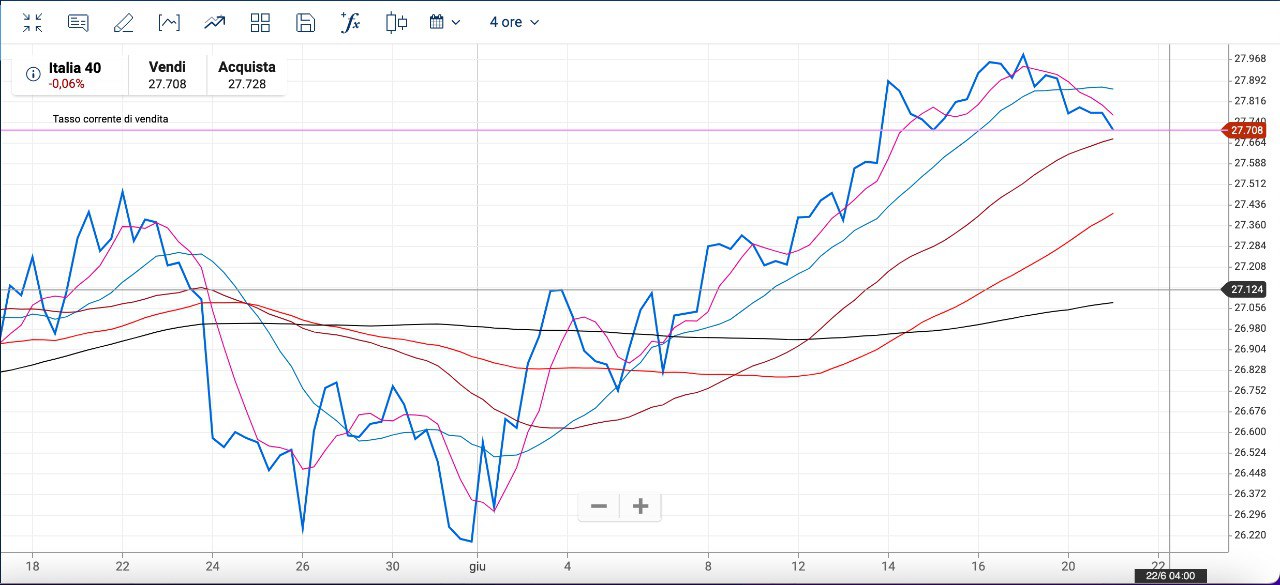
Task: Zoom out the chart with minus button
Action: [599, 507]
